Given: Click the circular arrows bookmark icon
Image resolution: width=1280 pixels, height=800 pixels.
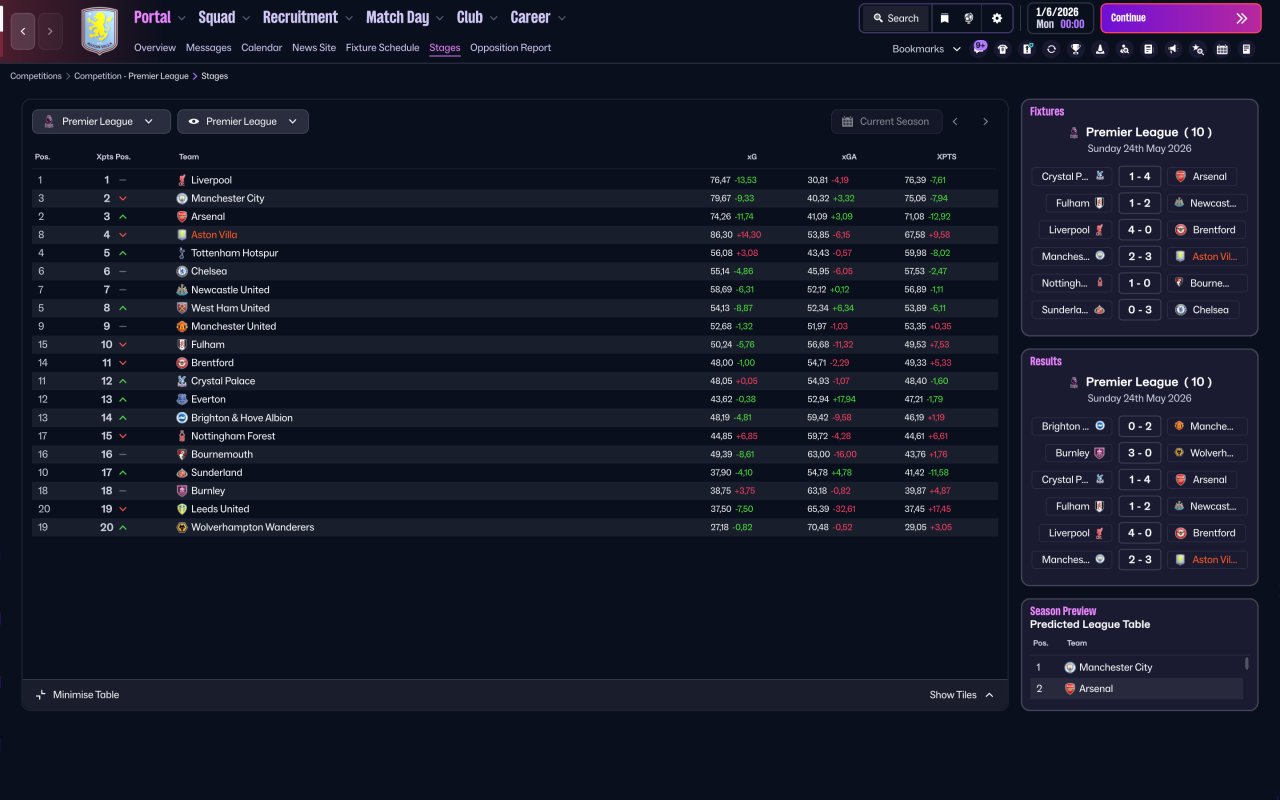Looking at the screenshot, I should pos(1051,49).
